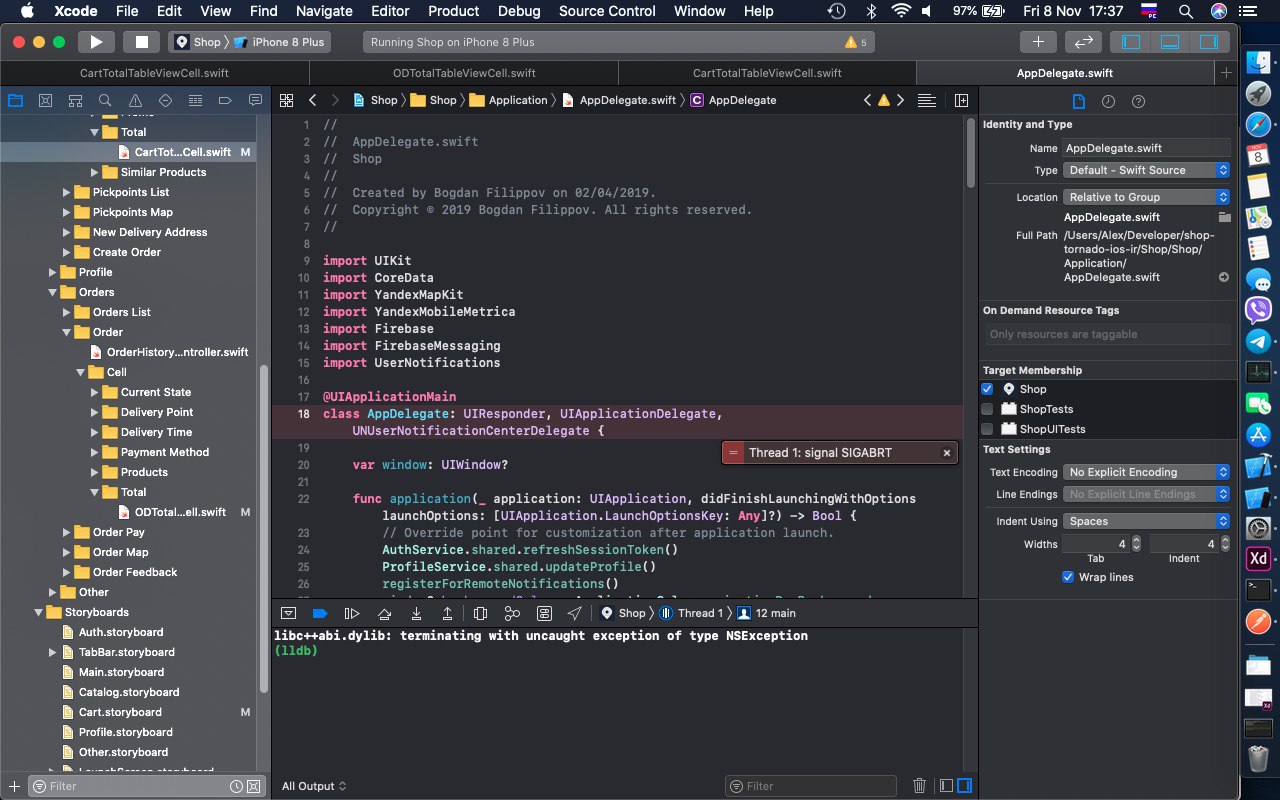This screenshot has width=1280, height=800.
Task: Step out in debugger
Action: pos(447,613)
